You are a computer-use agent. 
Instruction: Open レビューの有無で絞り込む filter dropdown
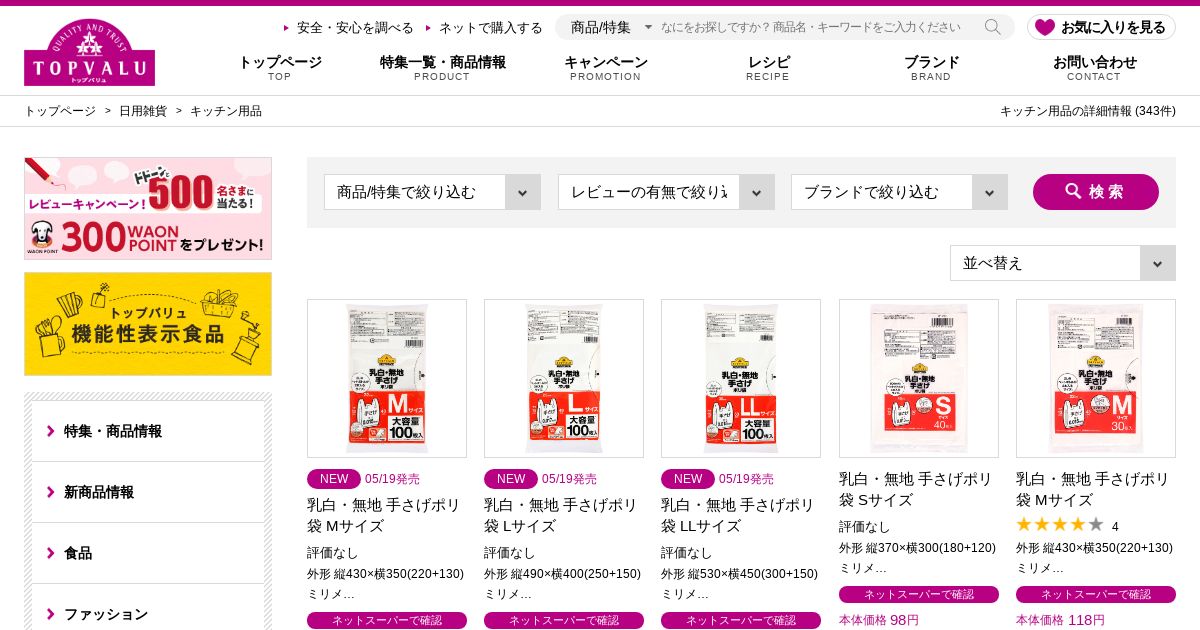coord(666,192)
